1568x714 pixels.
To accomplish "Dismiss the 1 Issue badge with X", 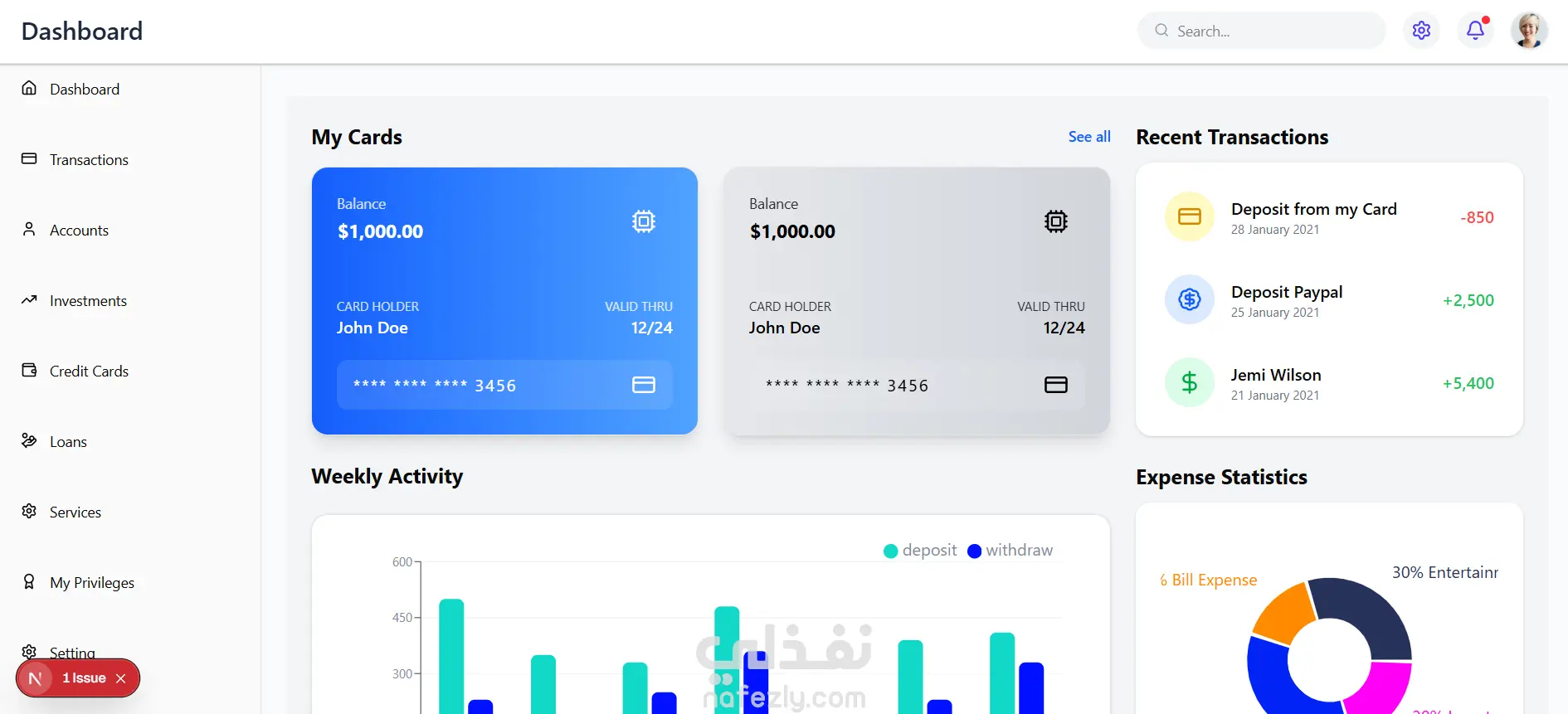I will [121, 678].
